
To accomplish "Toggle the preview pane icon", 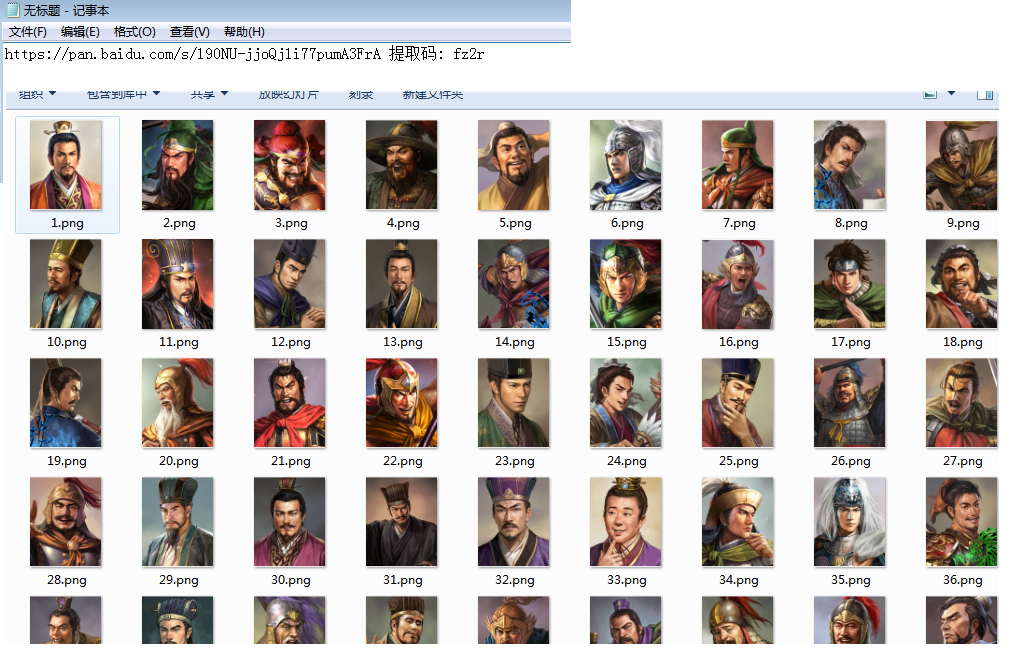I will point(985,94).
